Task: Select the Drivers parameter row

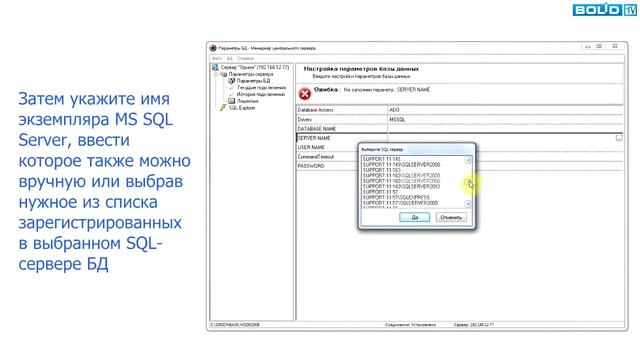Action: point(460,120)
